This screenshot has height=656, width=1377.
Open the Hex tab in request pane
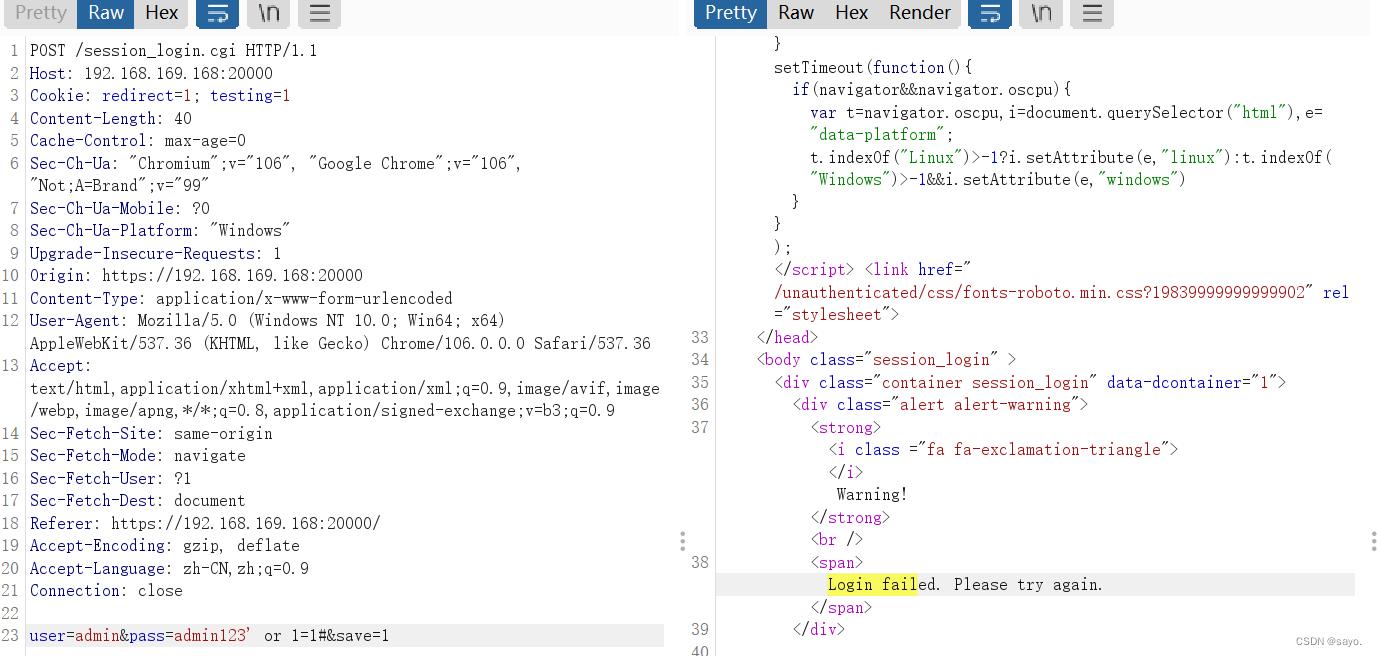[161, 13]
